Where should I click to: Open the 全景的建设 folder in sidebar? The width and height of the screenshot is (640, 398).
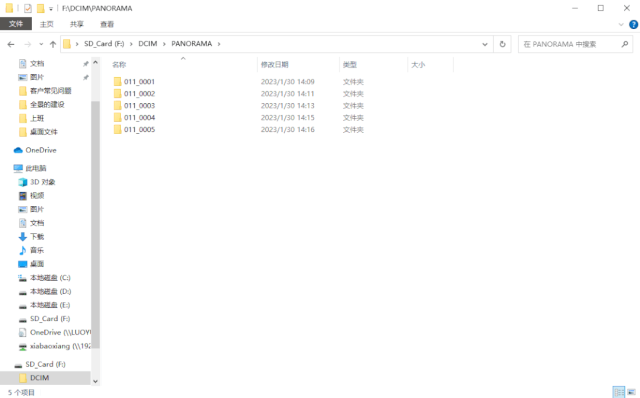click(47, 105)
